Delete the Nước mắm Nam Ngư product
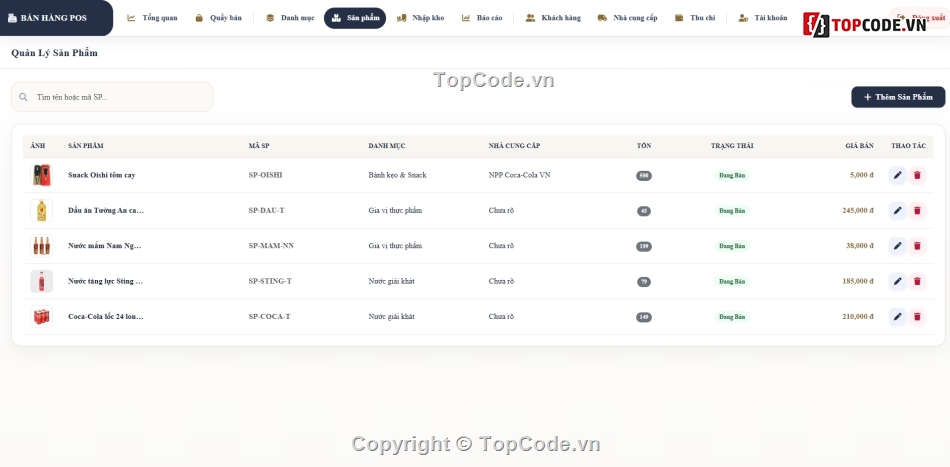 click(917, 246)
